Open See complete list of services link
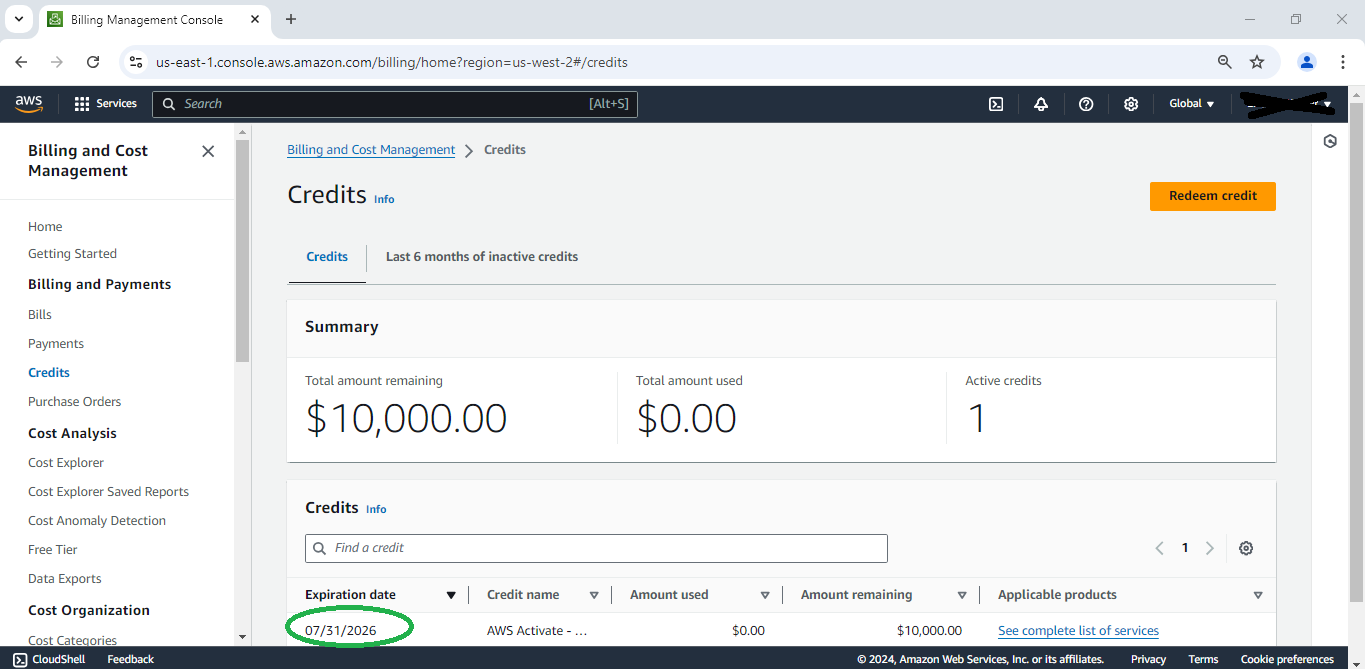Screen dimensions: 1365x669 coord(1078,631)
